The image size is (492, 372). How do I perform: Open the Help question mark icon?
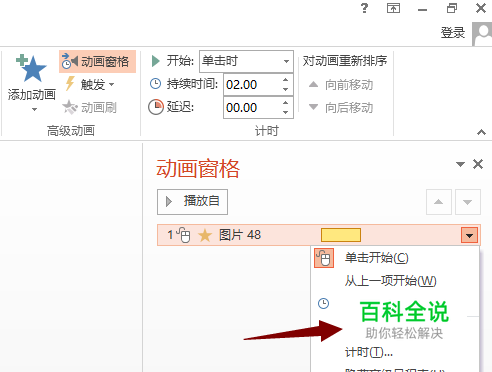365,8
